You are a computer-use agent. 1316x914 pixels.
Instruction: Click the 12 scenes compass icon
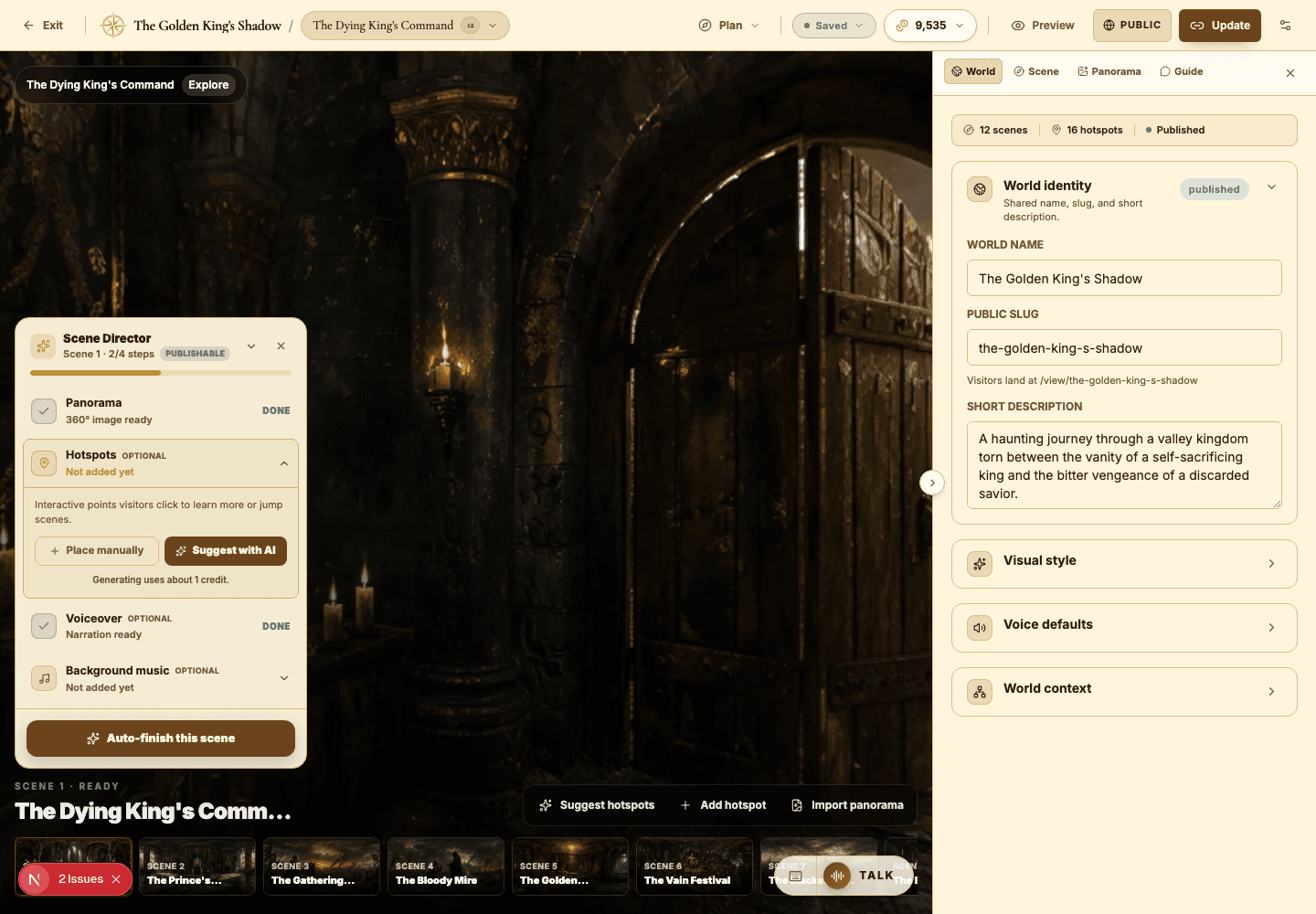[x=969, y=130]
